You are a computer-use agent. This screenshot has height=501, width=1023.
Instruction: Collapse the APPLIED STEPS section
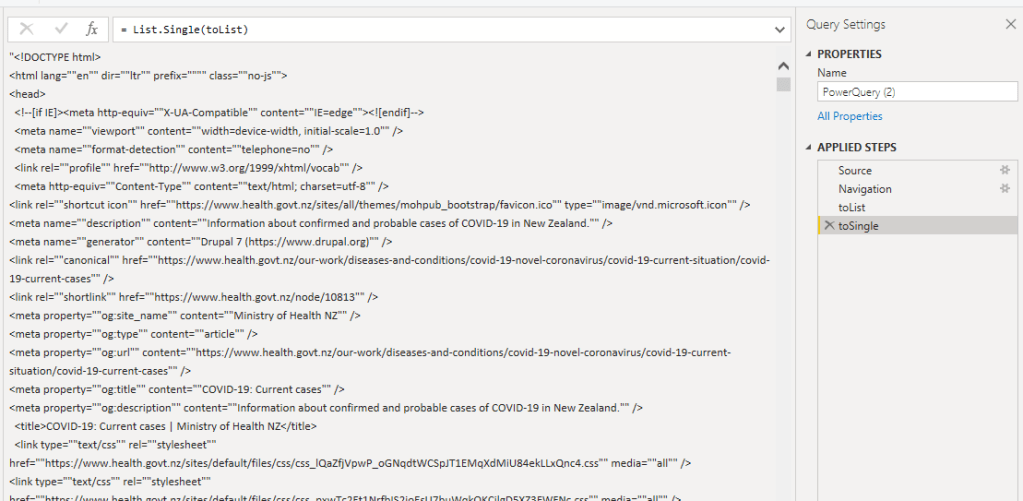coord(807,147)
